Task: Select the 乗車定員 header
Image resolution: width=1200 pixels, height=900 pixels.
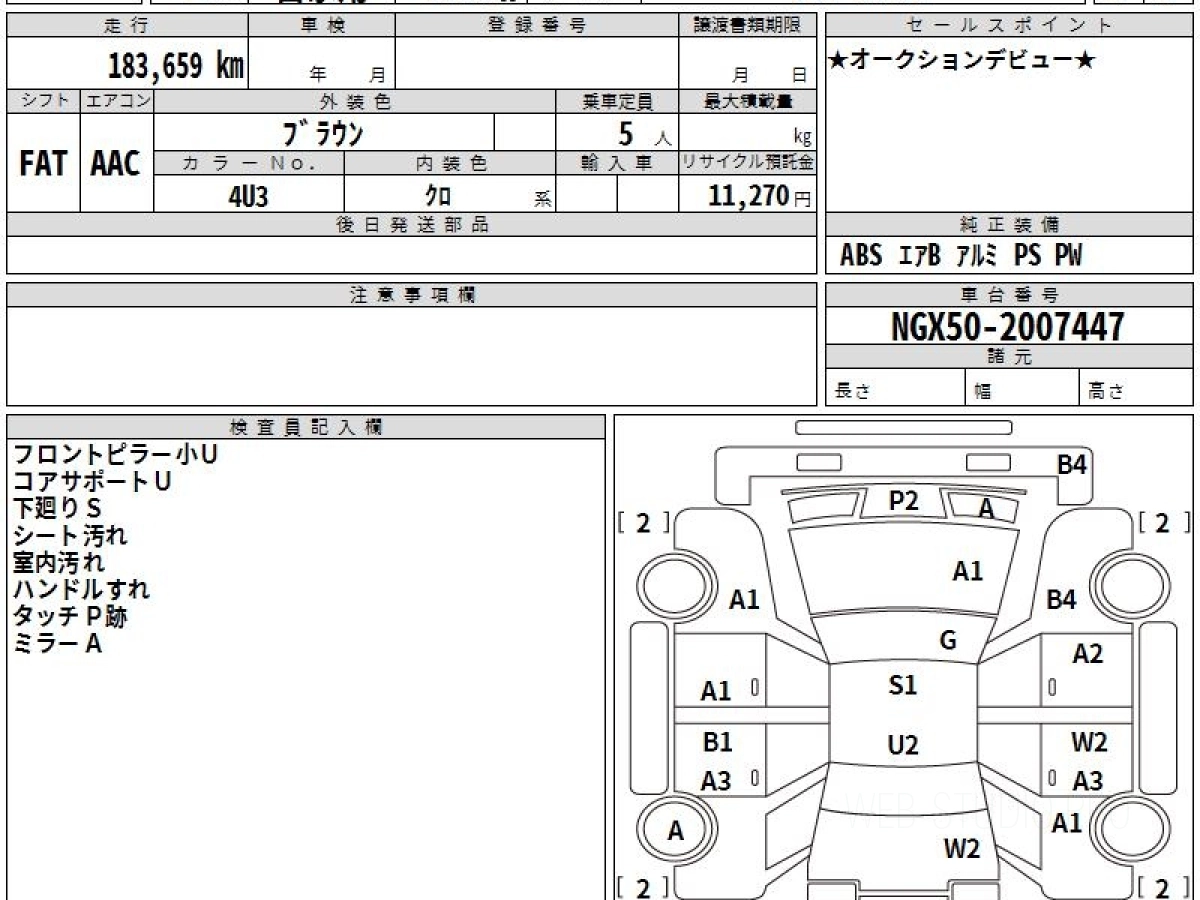Action: [x=617, y=101]
